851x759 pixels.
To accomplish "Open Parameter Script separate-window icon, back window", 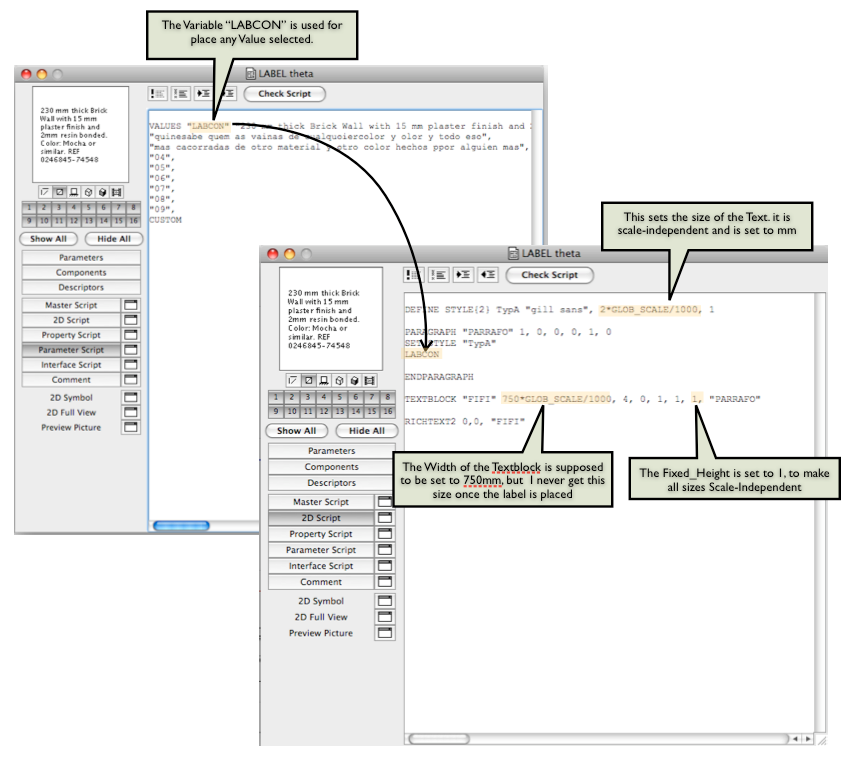I will [x=131, y=350].
